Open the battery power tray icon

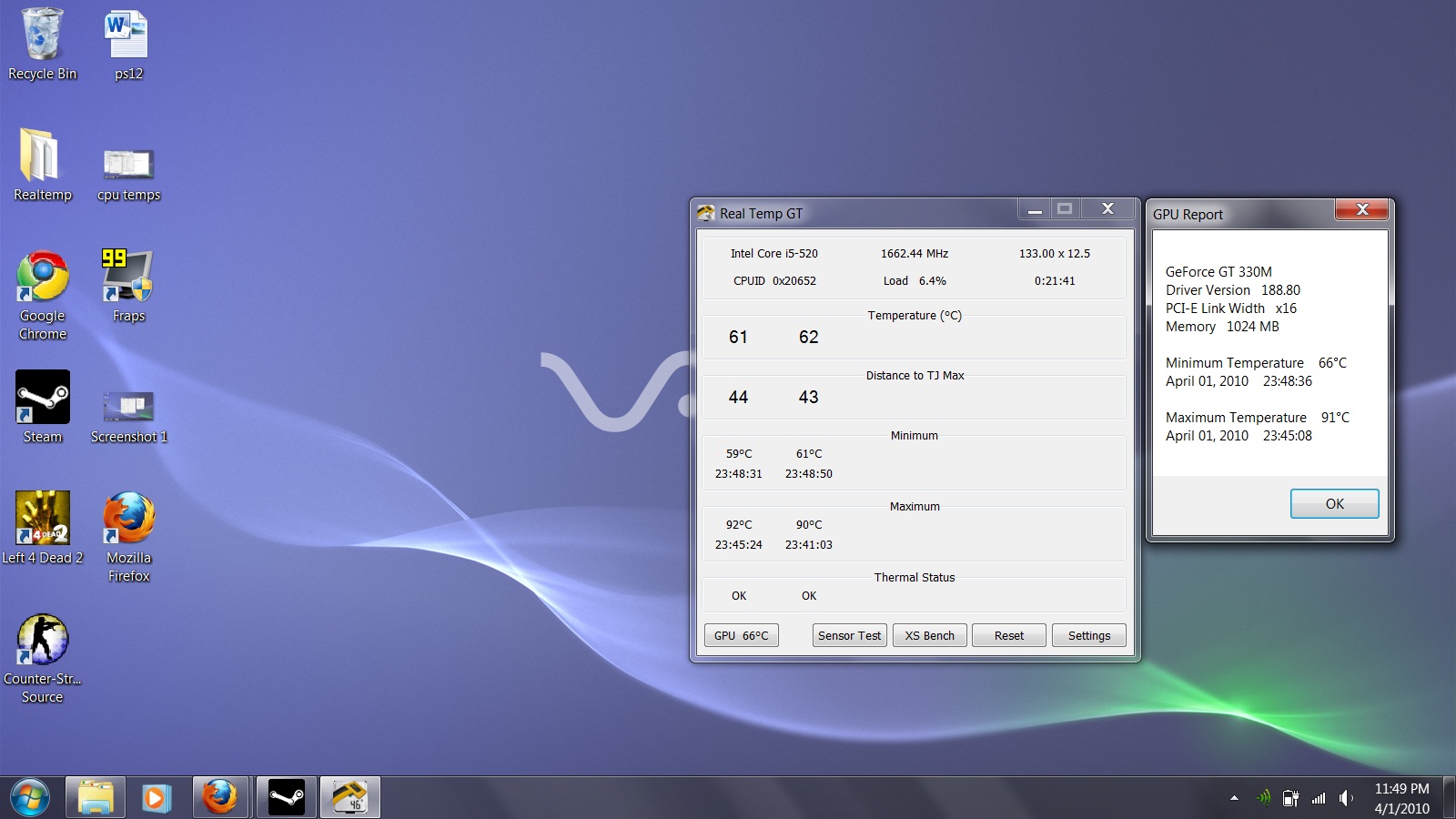click(x=1290, y=798)
